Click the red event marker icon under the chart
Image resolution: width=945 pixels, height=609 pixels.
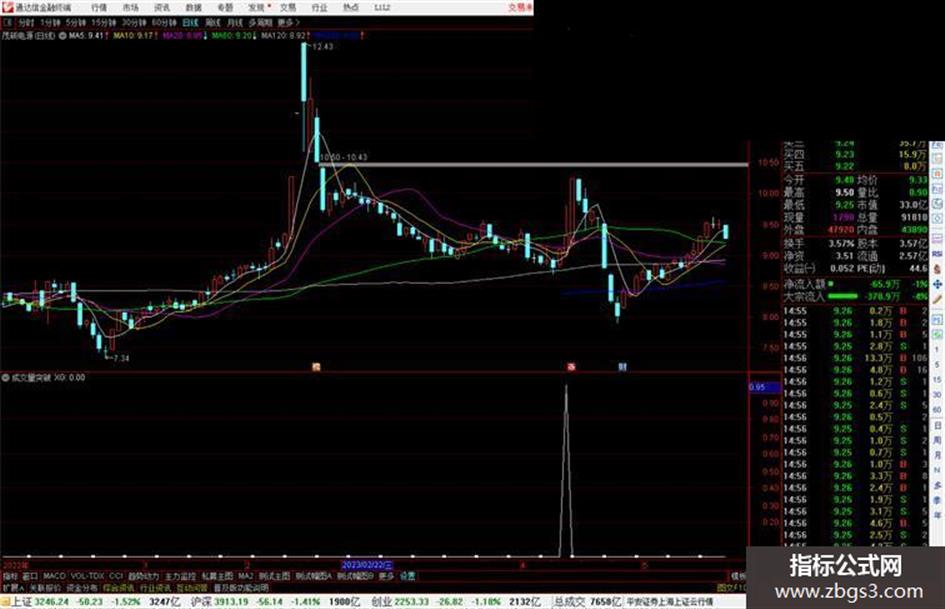coord(571,367)
